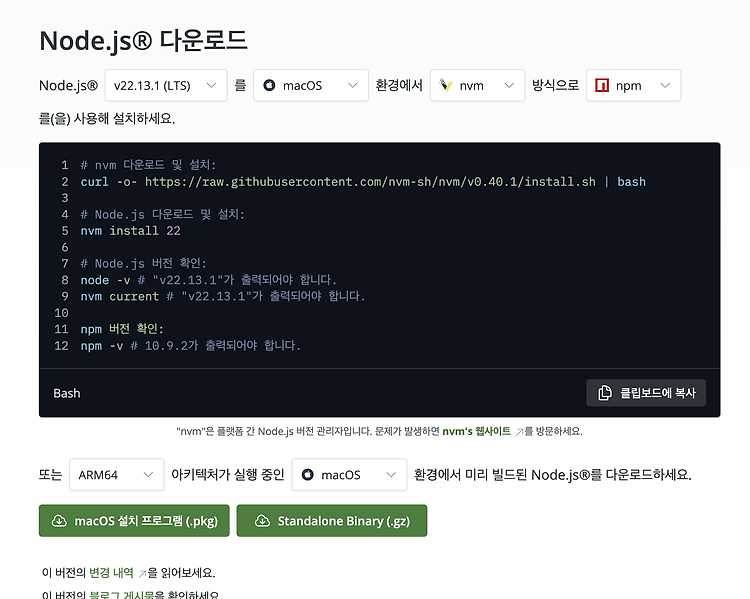Click the chevron arrow of the nvm dropdown

509,85
